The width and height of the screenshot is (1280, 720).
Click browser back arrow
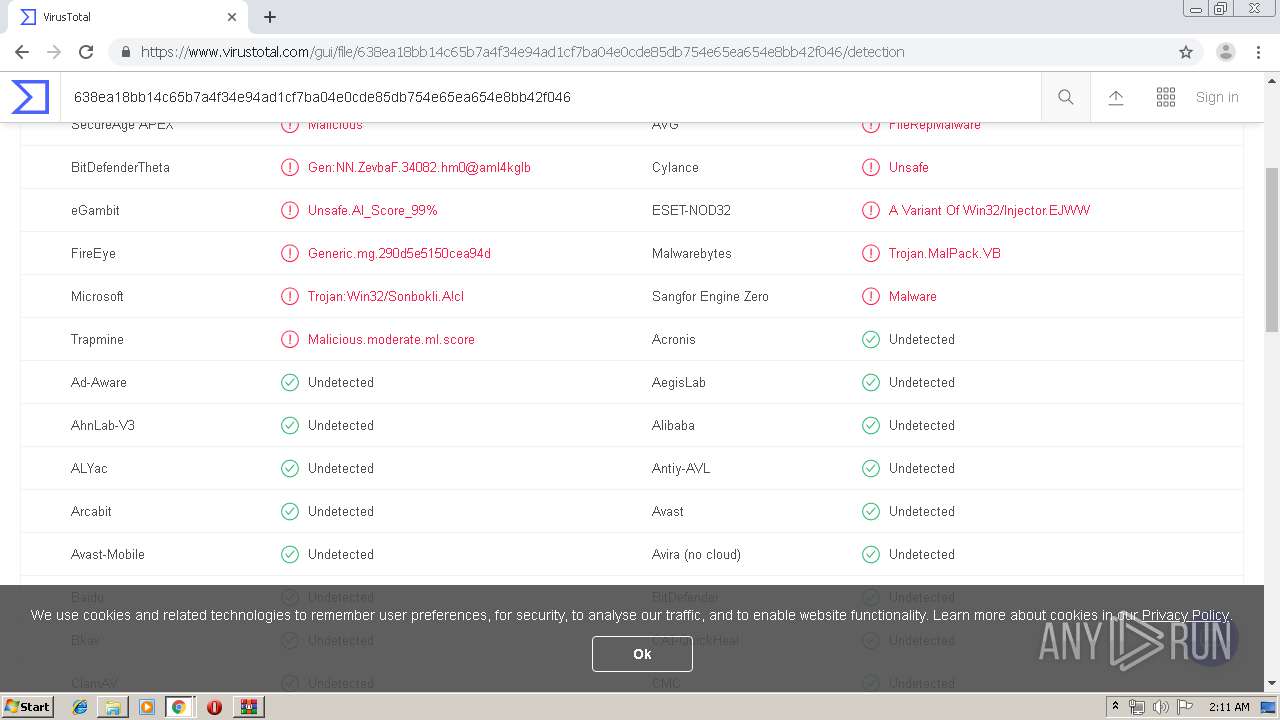[22, 52]
